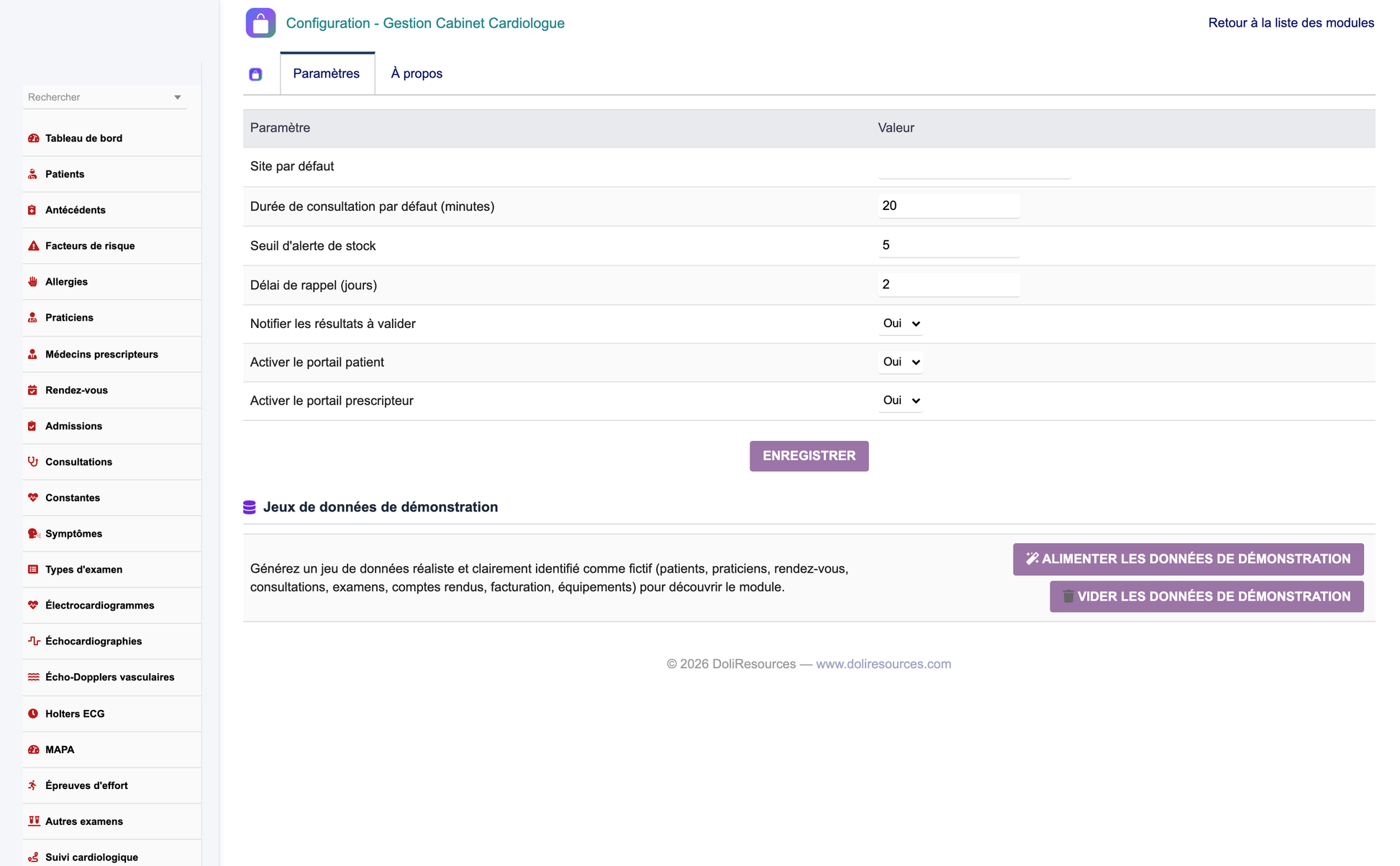The width and height of the screenshot is (1400, 866).
Task: Focus the Durée de consultation field
Action: 949,206
